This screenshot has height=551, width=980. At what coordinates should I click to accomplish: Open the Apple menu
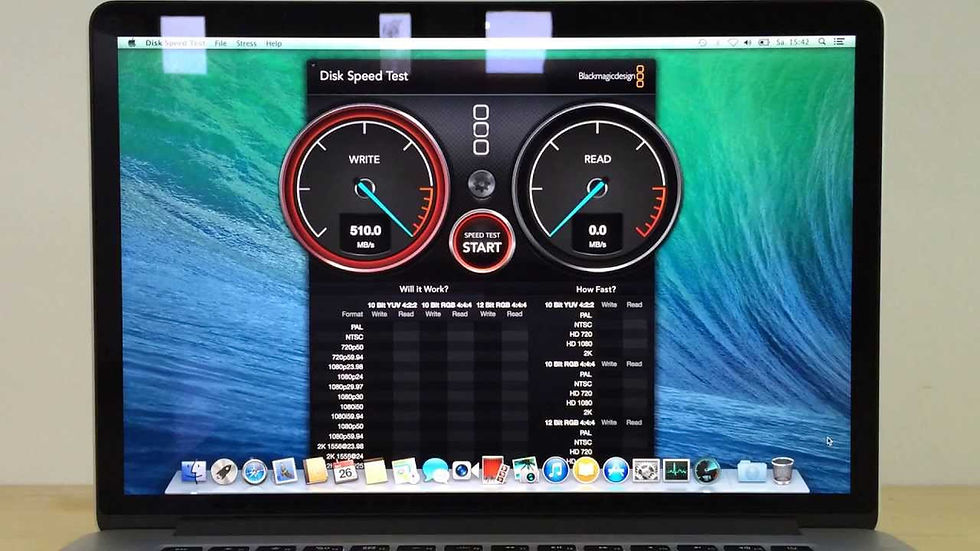coord(132,43)
